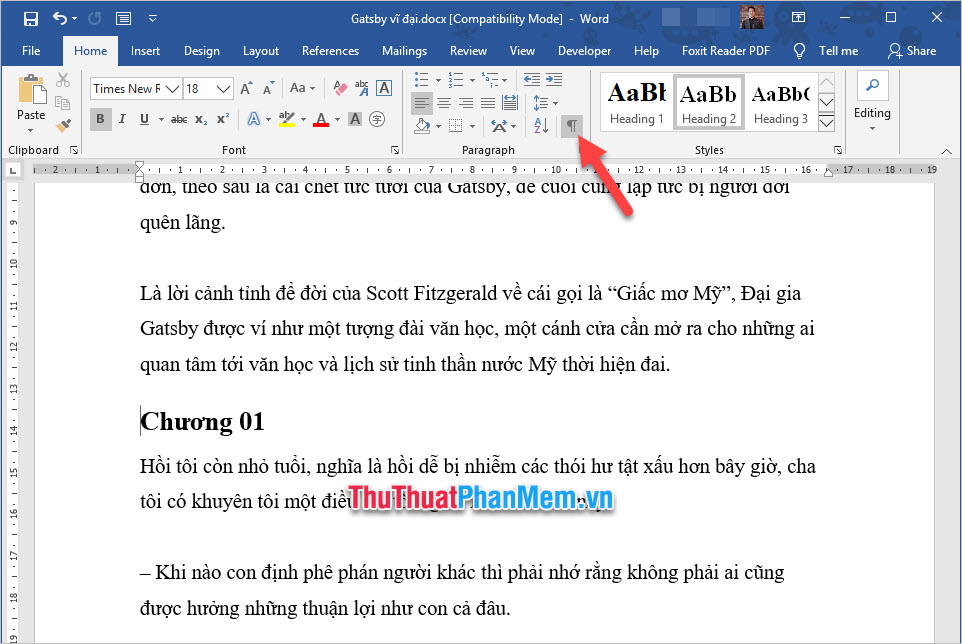Image resolution: width=962 pixels, height=644 pixels.
Task: Increase indent of the paragraph
Action: pos(552,80)
